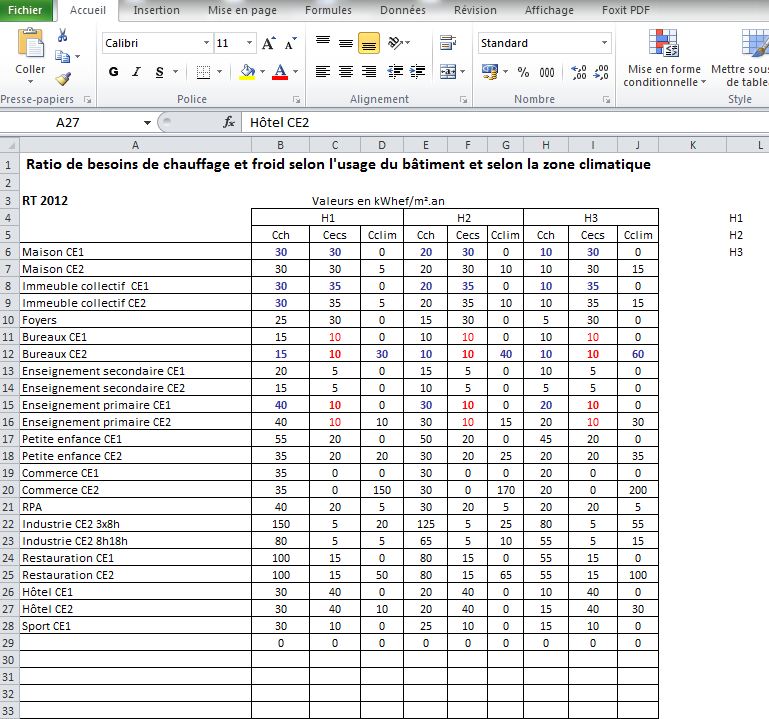Apply thousands separator 000 style
769x719 pixels.
(x=547, y=73)
